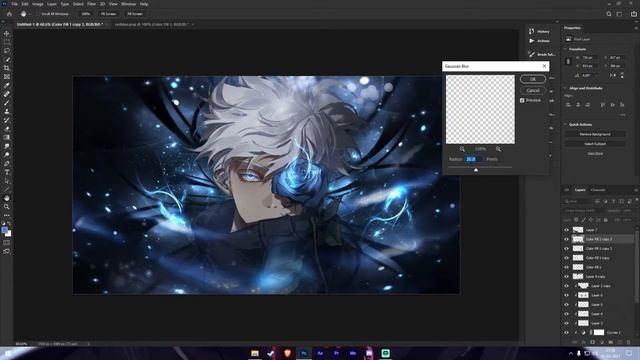Screen dimensions: 640x360
Task: Open the layer filter kind dropdown
Action: (578, 201)
